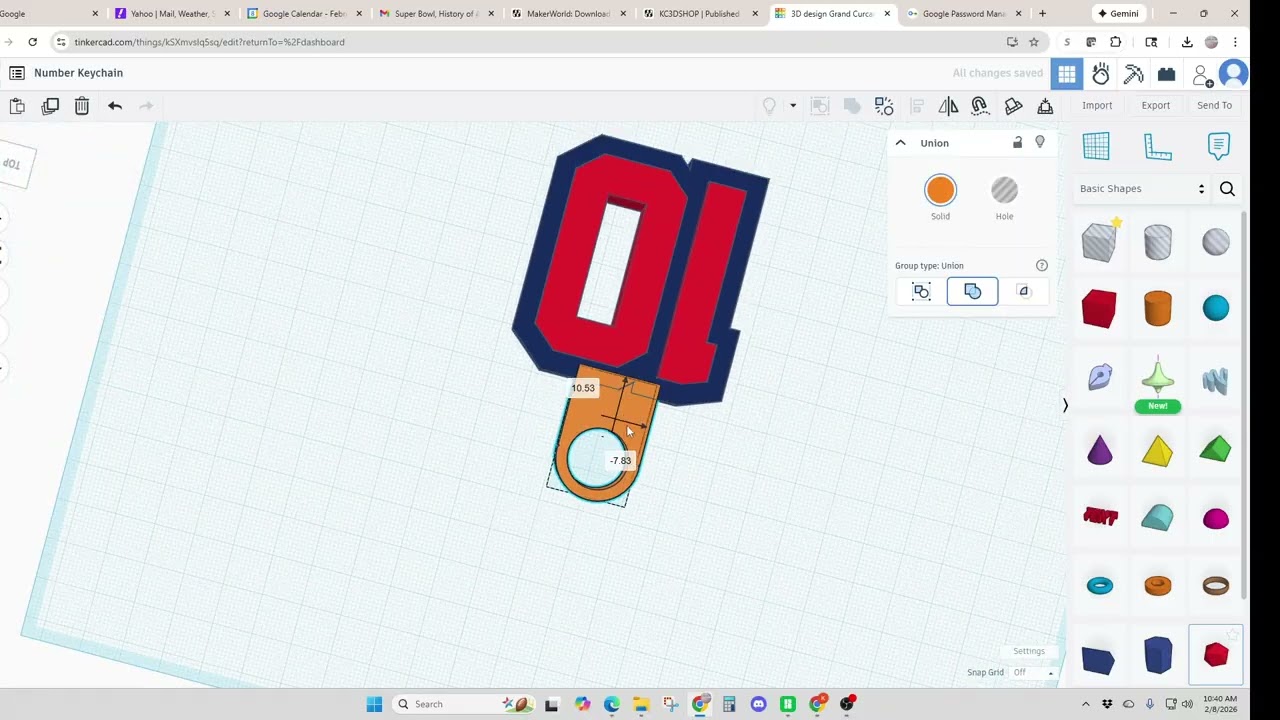Open the workplane Settings link
1280x720 pixels.
tap(1028, 651)
